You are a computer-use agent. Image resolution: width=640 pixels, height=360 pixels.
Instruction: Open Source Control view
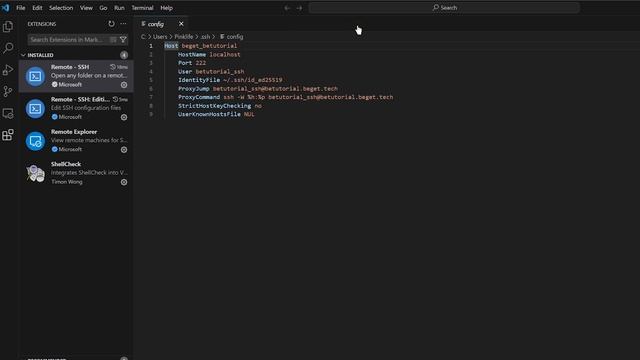[x=8, y=91]
